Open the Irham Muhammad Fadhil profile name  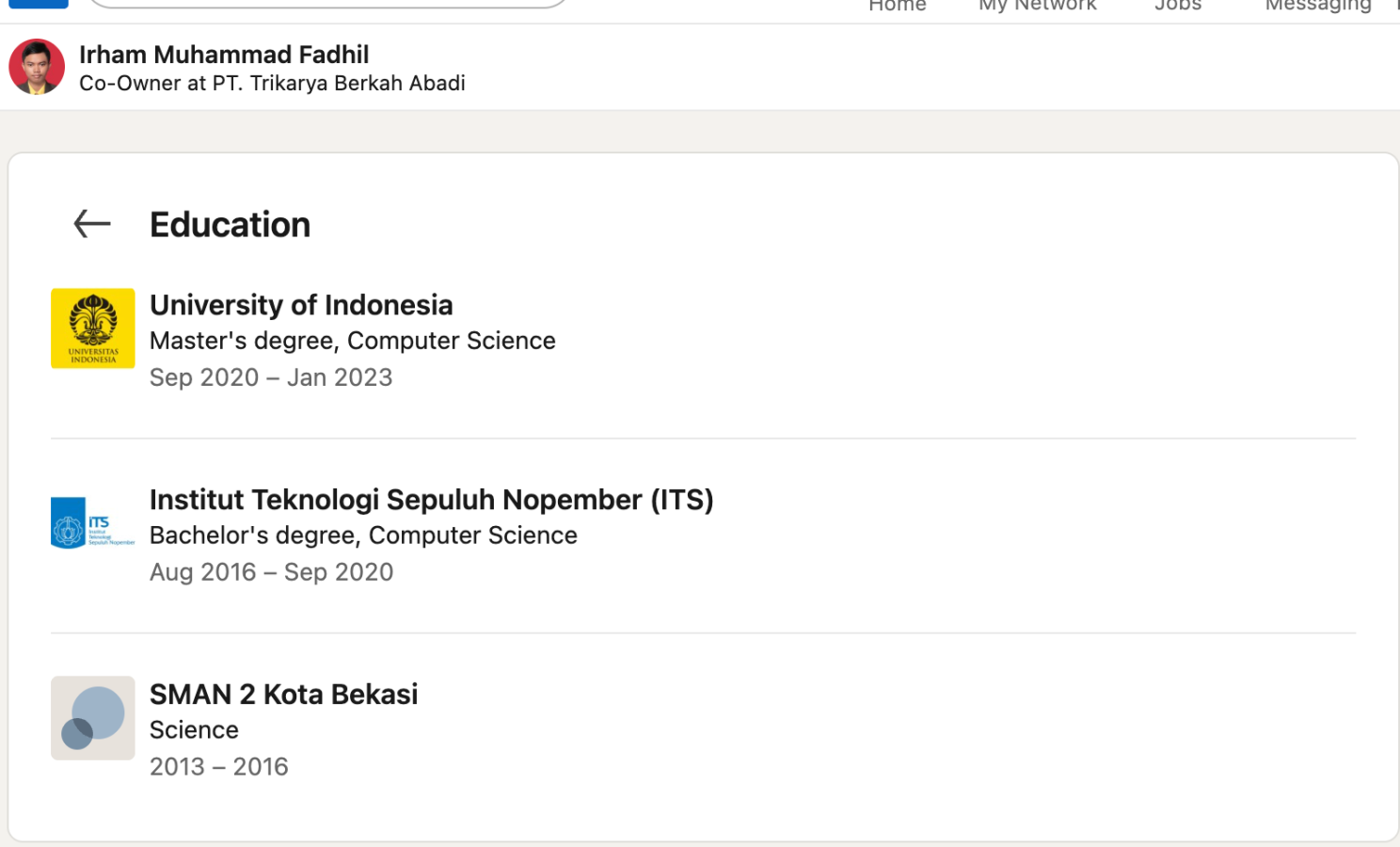tap(224, 55)
